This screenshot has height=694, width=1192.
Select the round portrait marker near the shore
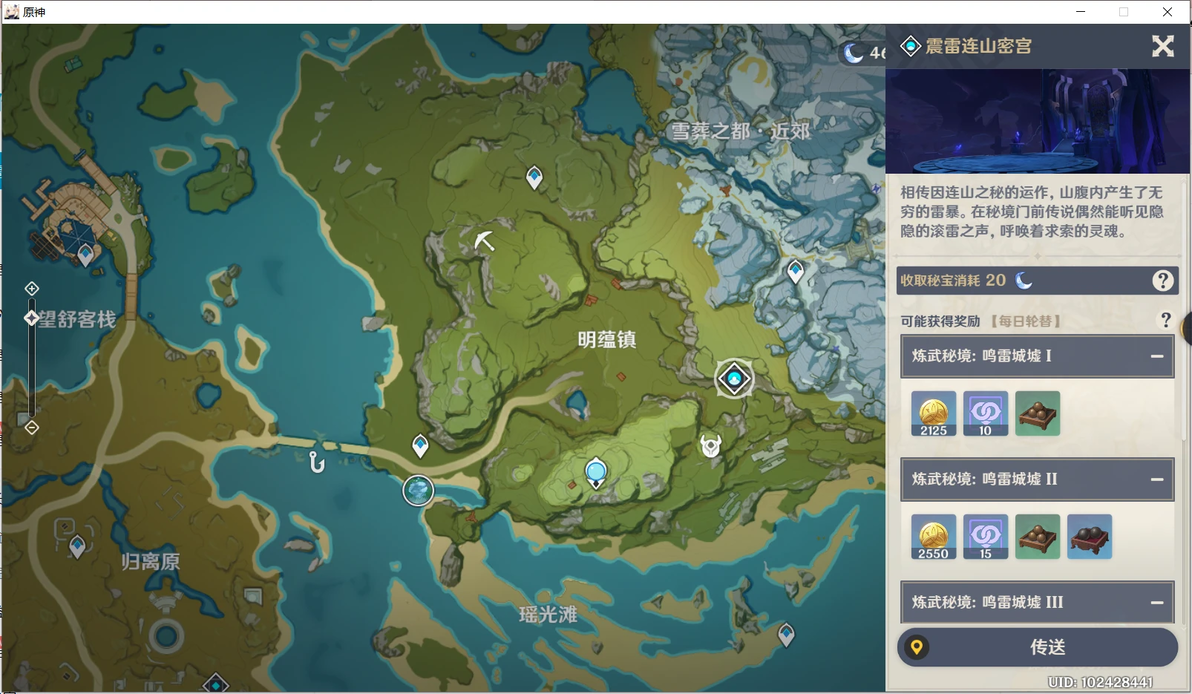click(418, 490)
